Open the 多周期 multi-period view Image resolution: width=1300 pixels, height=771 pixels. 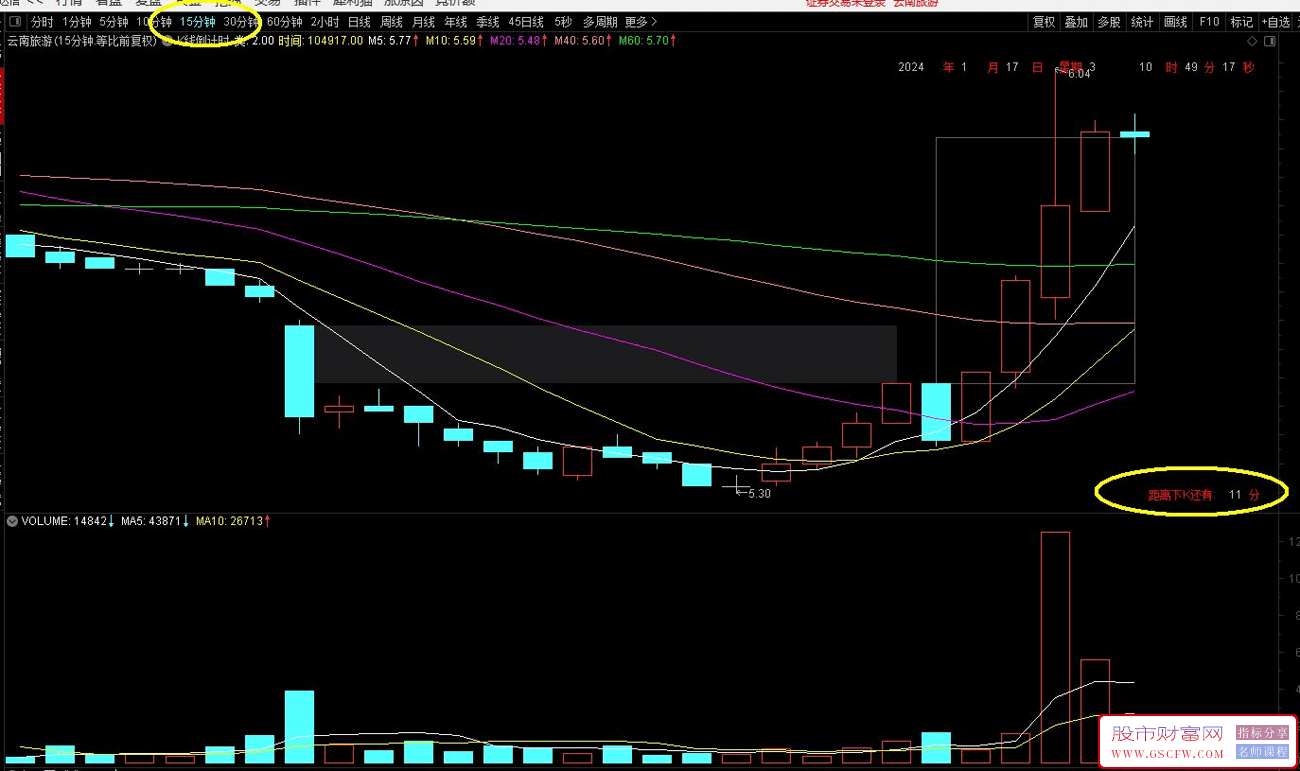(x=600, y=22)
